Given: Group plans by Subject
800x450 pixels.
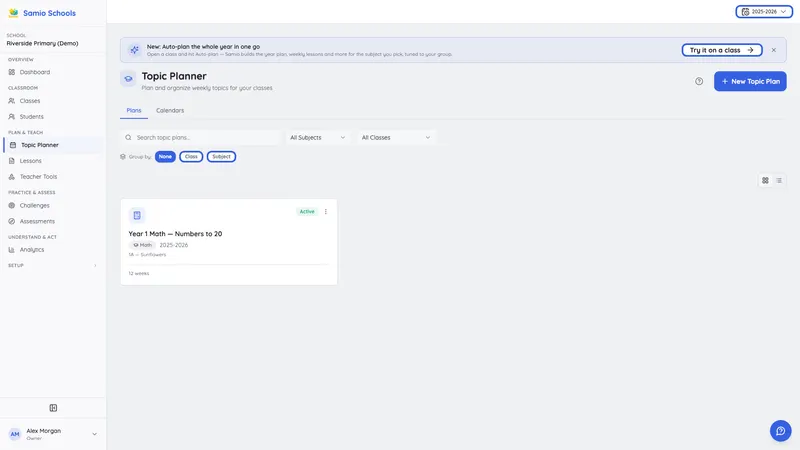Looking at the screenshot, I should point(221,157).
